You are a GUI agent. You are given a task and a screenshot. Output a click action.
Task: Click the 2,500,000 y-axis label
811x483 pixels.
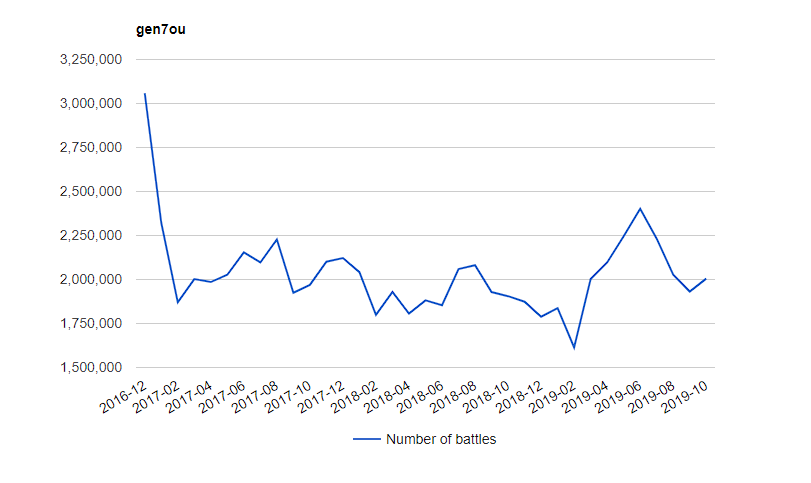click(91, 192)
